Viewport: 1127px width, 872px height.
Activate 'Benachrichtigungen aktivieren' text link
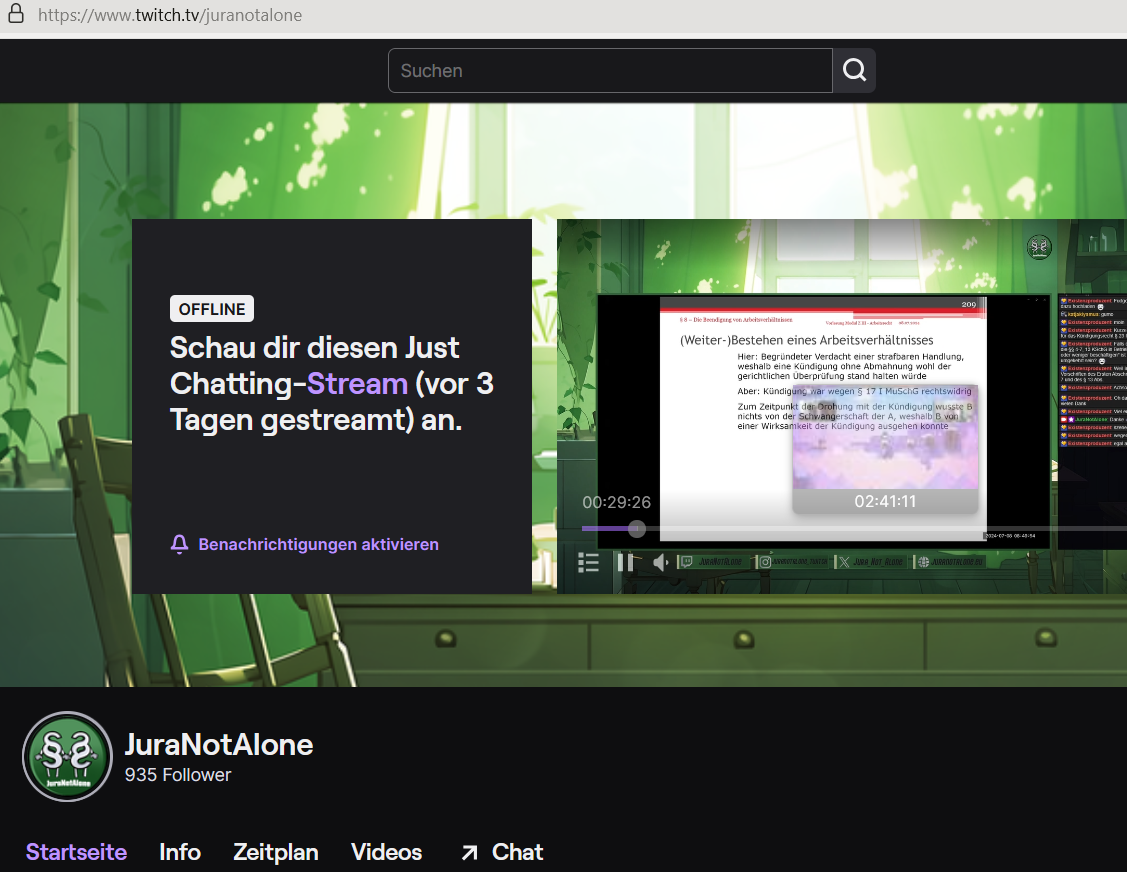(x=318, y=544)
